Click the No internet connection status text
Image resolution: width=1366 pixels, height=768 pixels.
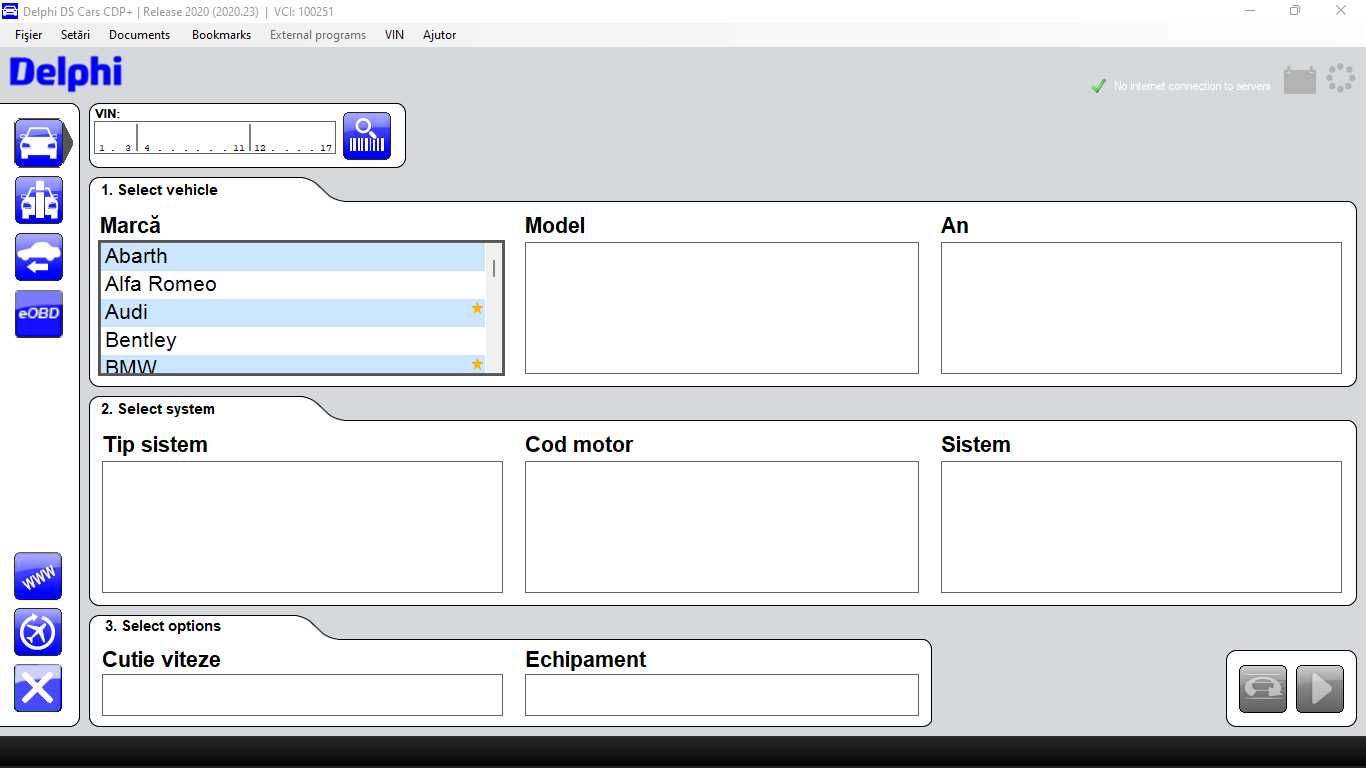(x=1192, y=86)
